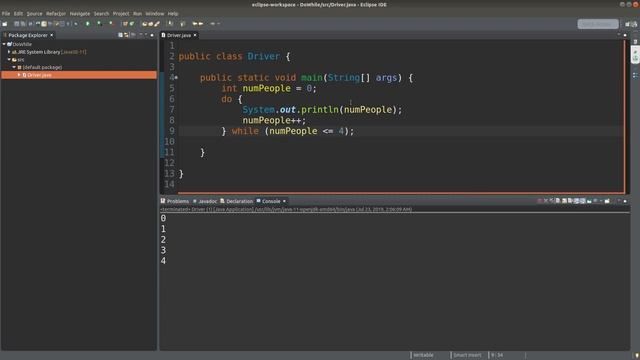Close the Package Explorer view
Viewport: 640px width, 360px height.
pyautogui.click(x=51, y=35)
